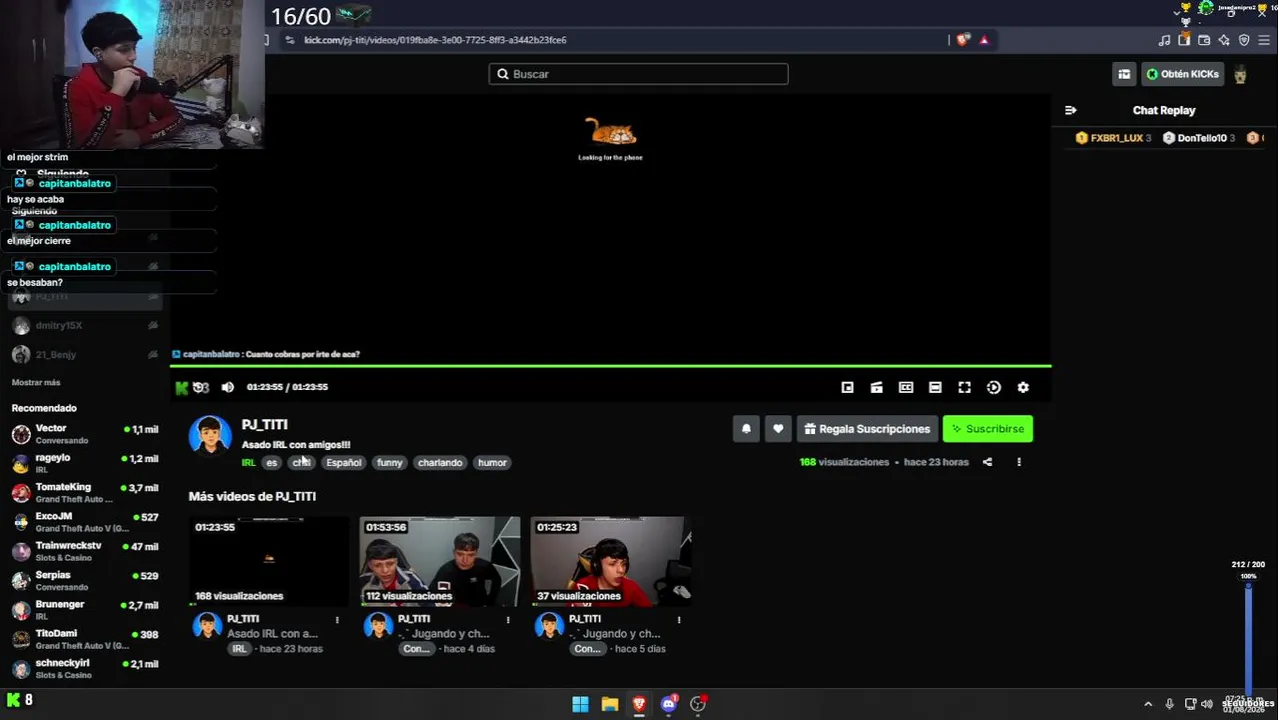Open schneckyirl in the Recomendado list
1278x720 pixels.
(x=85, y=669)
